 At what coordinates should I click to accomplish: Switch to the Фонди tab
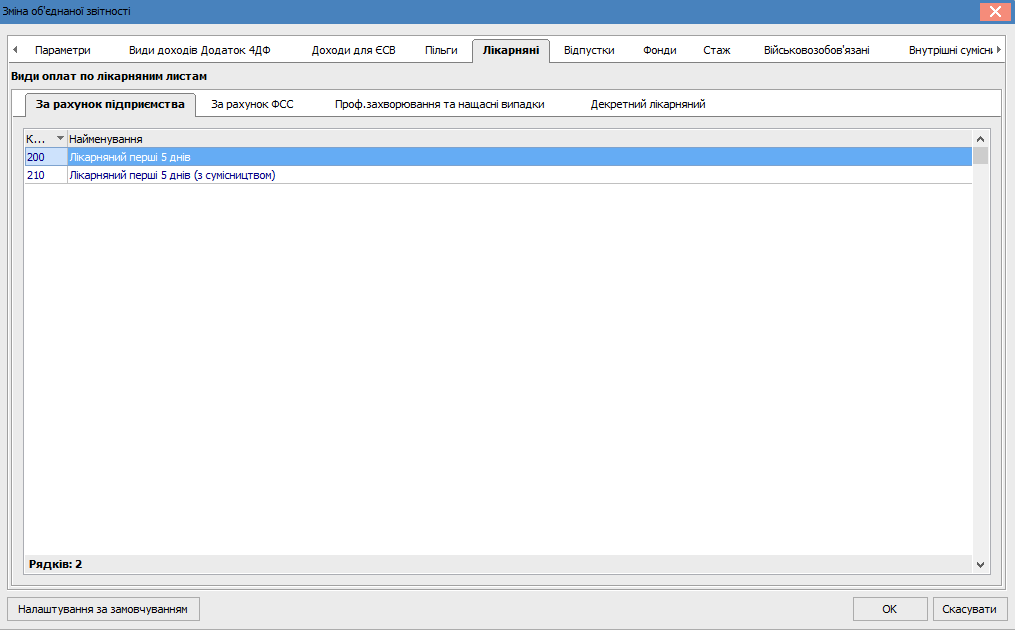tap(660, 50)
